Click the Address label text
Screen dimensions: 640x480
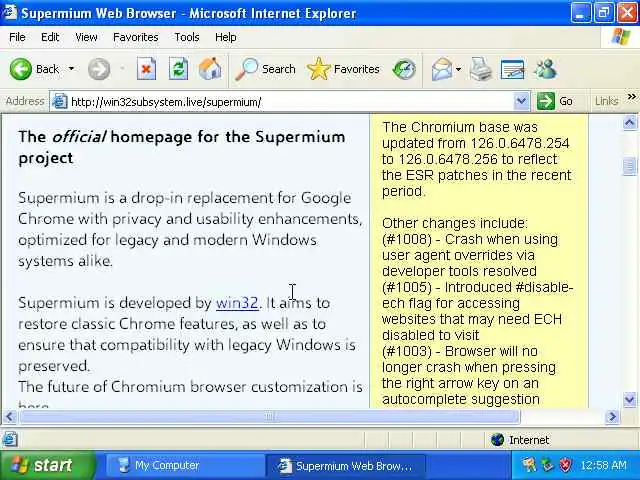(25, 101)
